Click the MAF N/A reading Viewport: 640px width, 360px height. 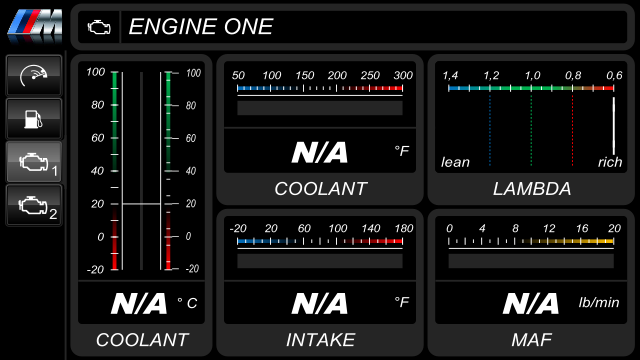tap(531, 304)
